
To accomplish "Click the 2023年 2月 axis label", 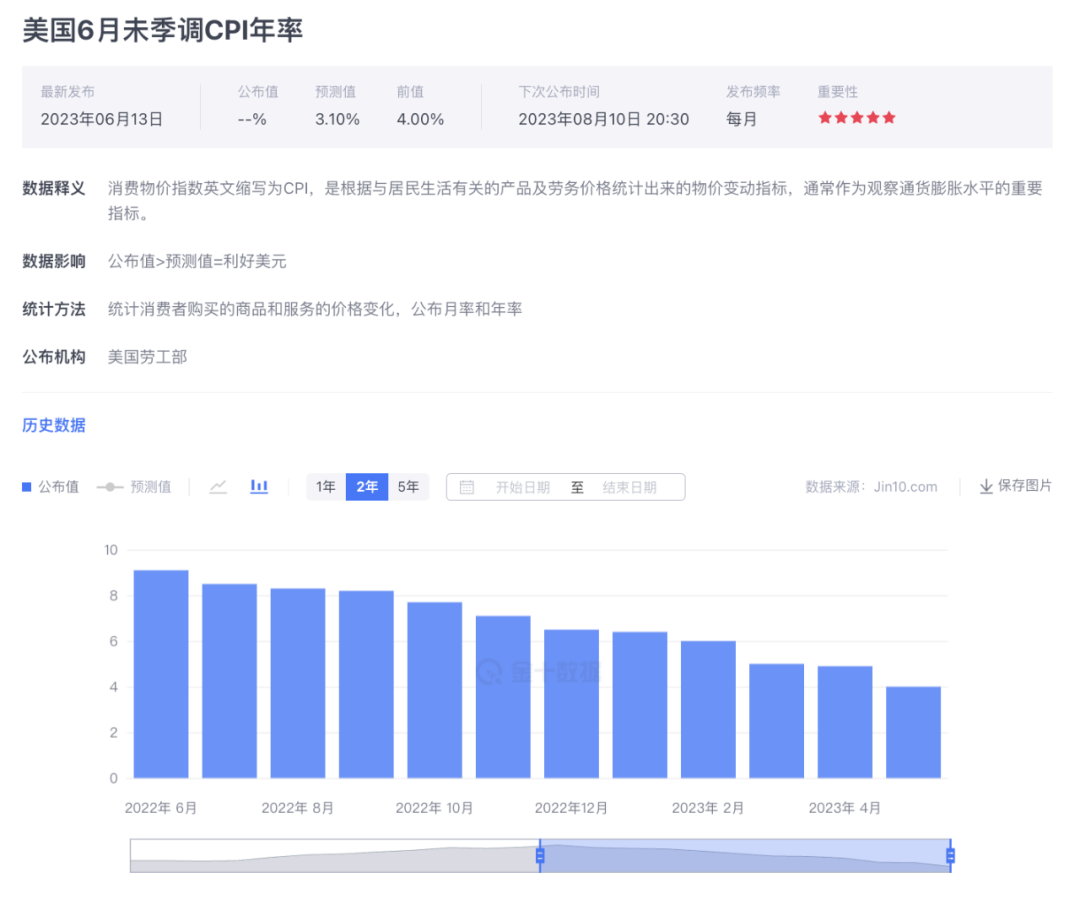I will [708, 808].
